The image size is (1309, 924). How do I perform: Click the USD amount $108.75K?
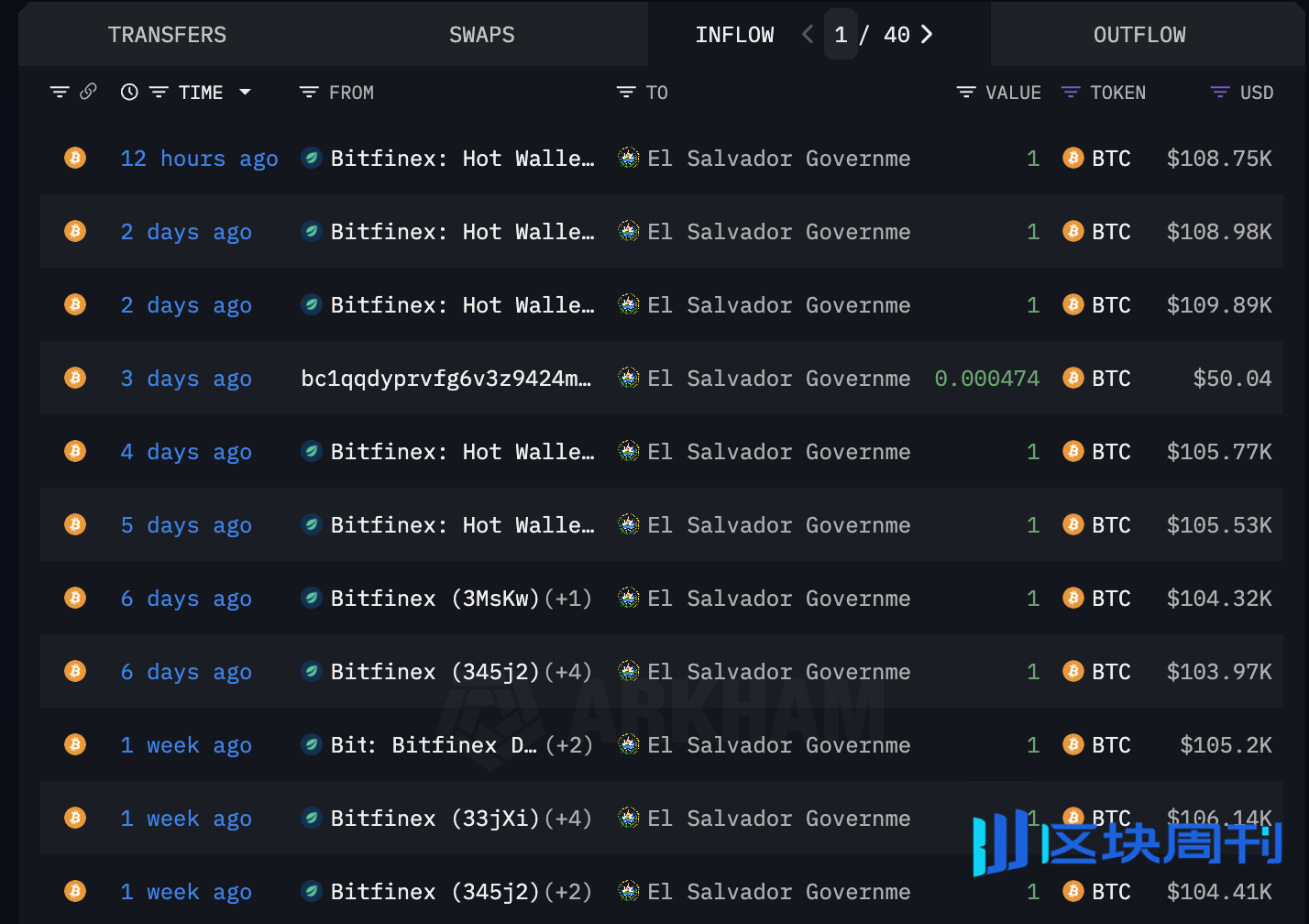1219,159
